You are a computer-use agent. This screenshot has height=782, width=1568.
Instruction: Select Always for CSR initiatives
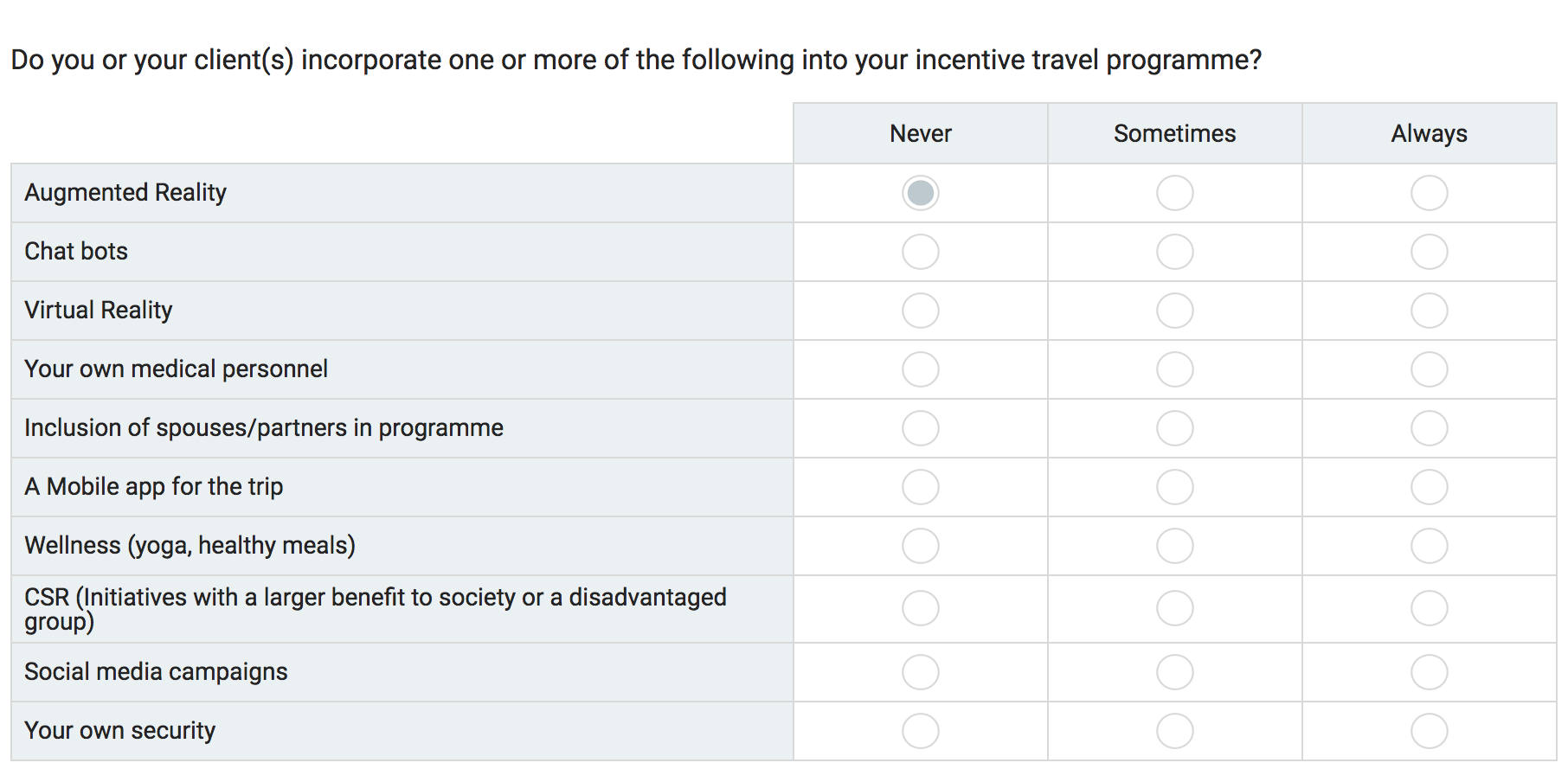pos(1429,608)
